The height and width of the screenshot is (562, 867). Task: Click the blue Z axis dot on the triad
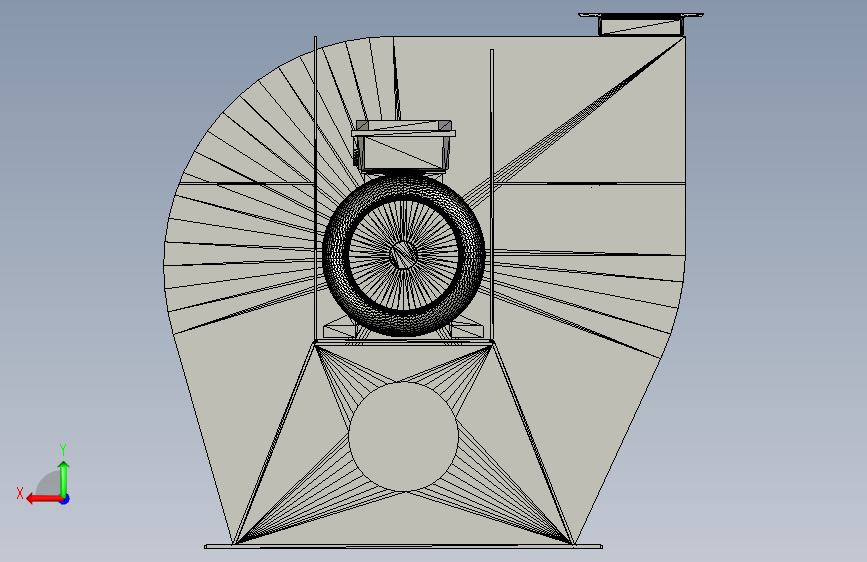click(65, 499)
